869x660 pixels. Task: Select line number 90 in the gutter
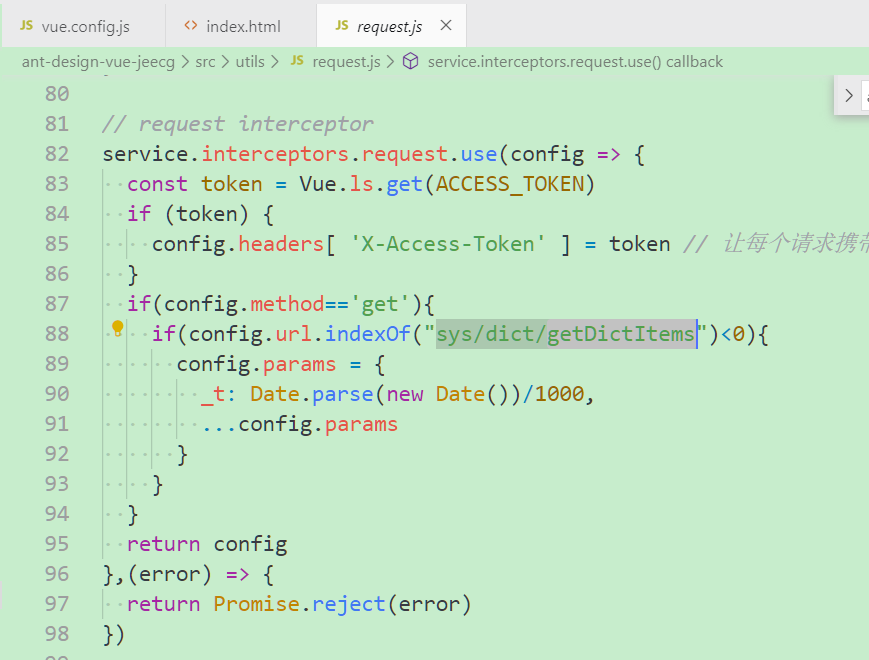click(57, 393)
